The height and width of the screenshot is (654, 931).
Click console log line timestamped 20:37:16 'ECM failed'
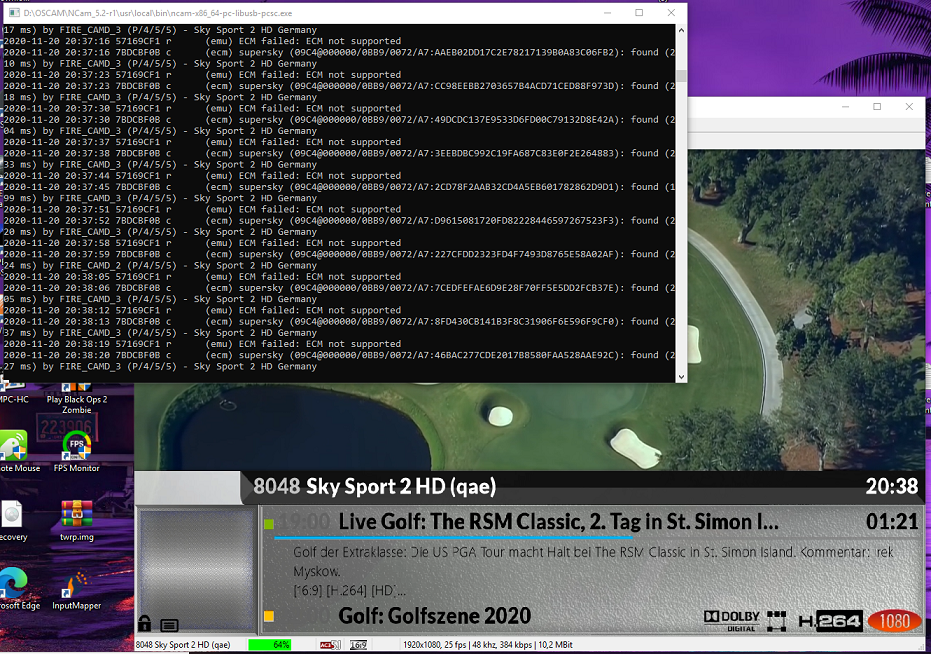tap(202, 41)
